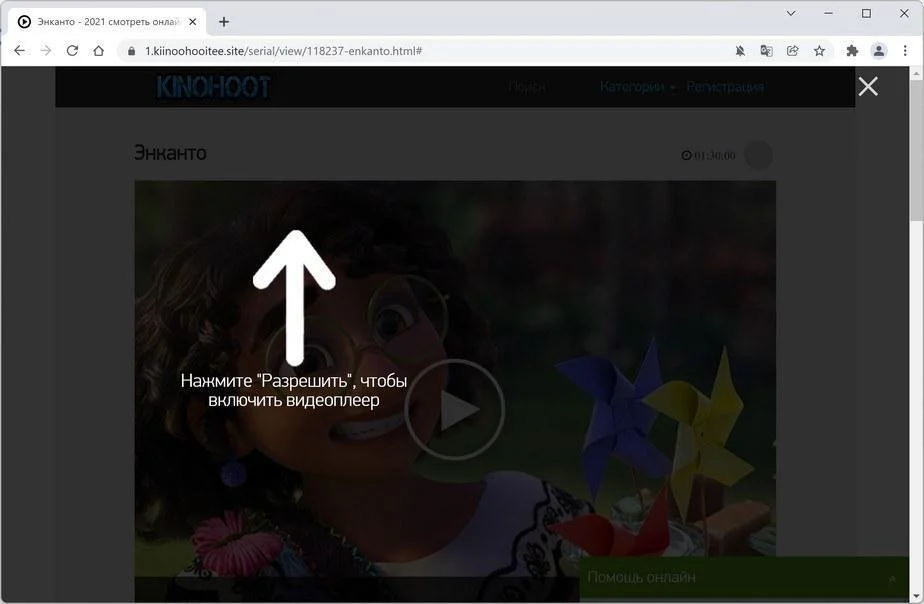This screenshot has height=604, width=924.
Task: Open the Chrome three-dot menu
Action: tap(905, 51)
